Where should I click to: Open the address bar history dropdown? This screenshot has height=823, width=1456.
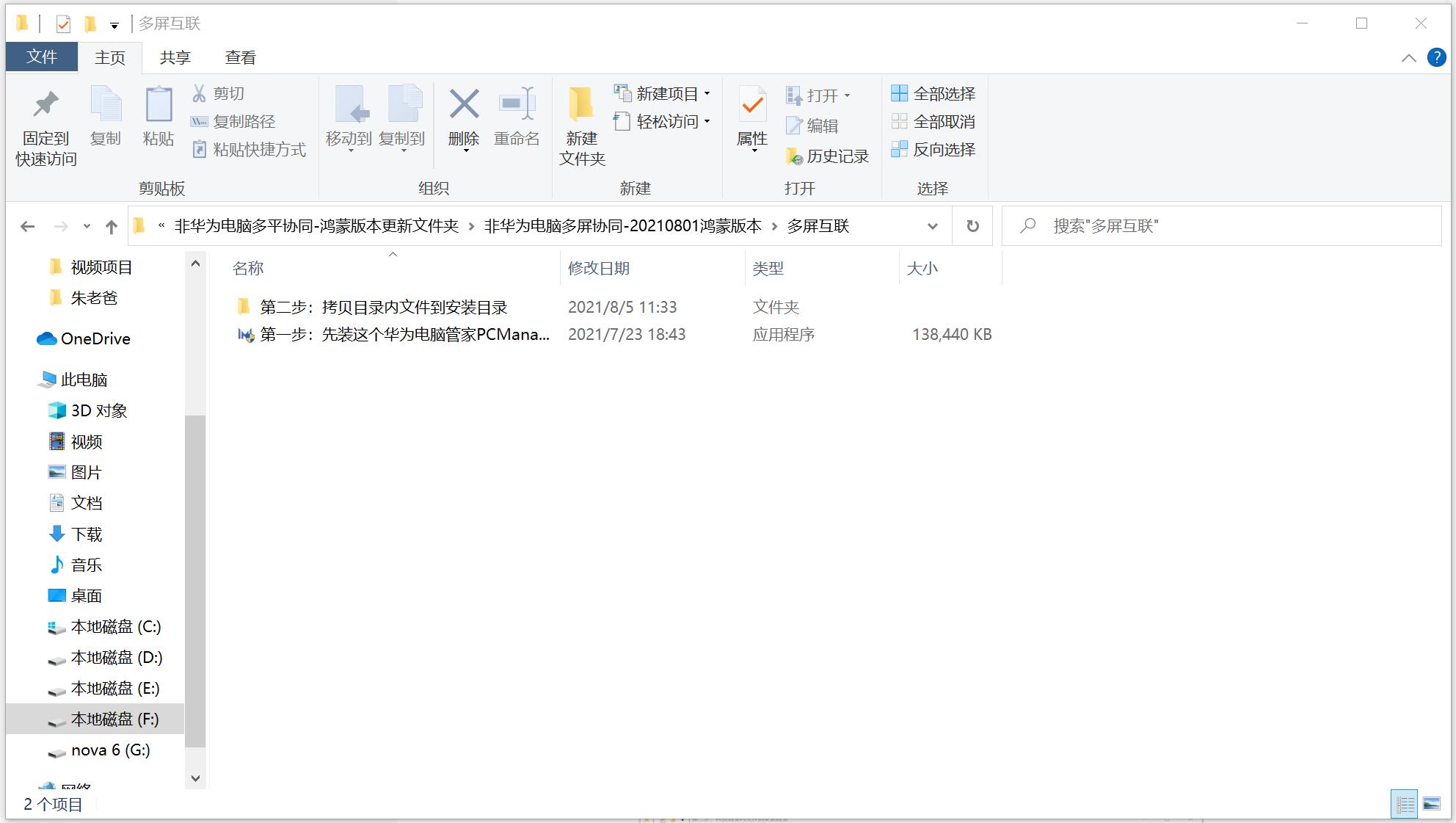932,226
